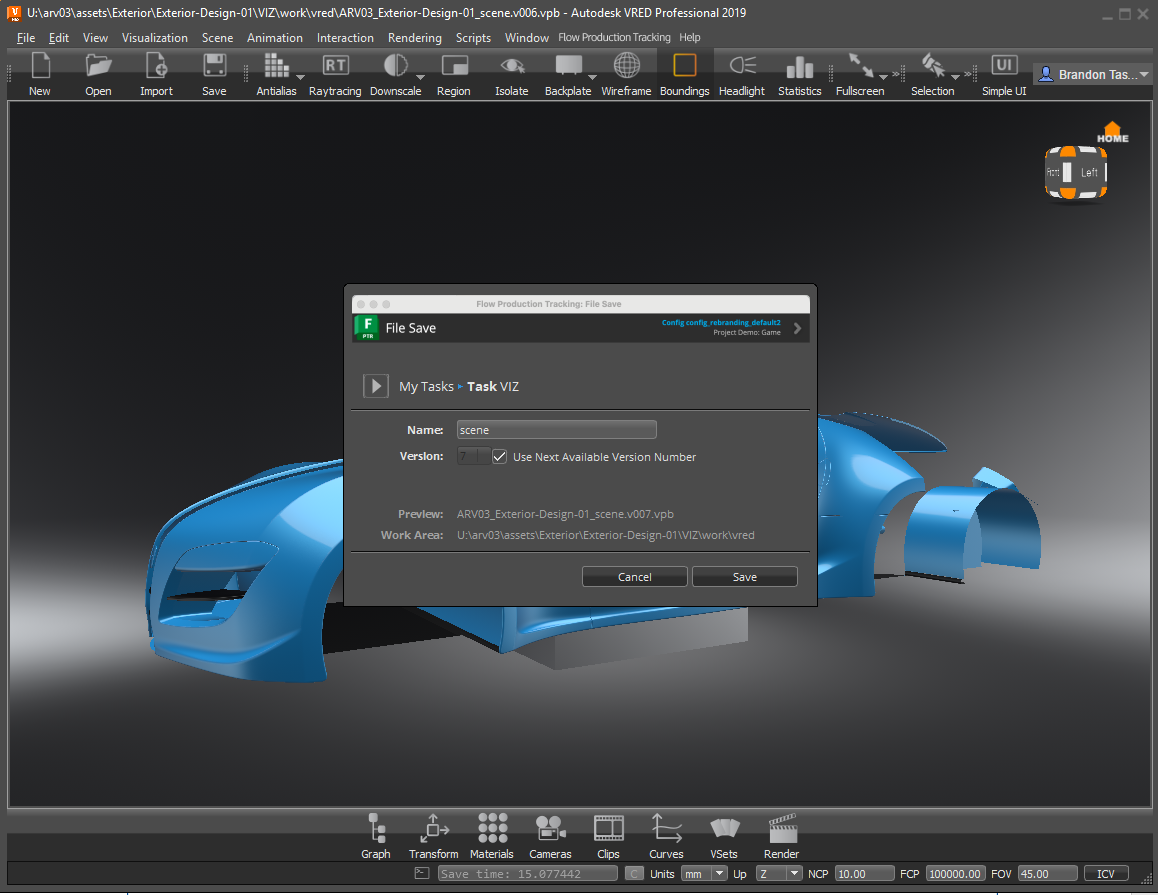Expand the config details chevron arrow

[x=798, y=328]
